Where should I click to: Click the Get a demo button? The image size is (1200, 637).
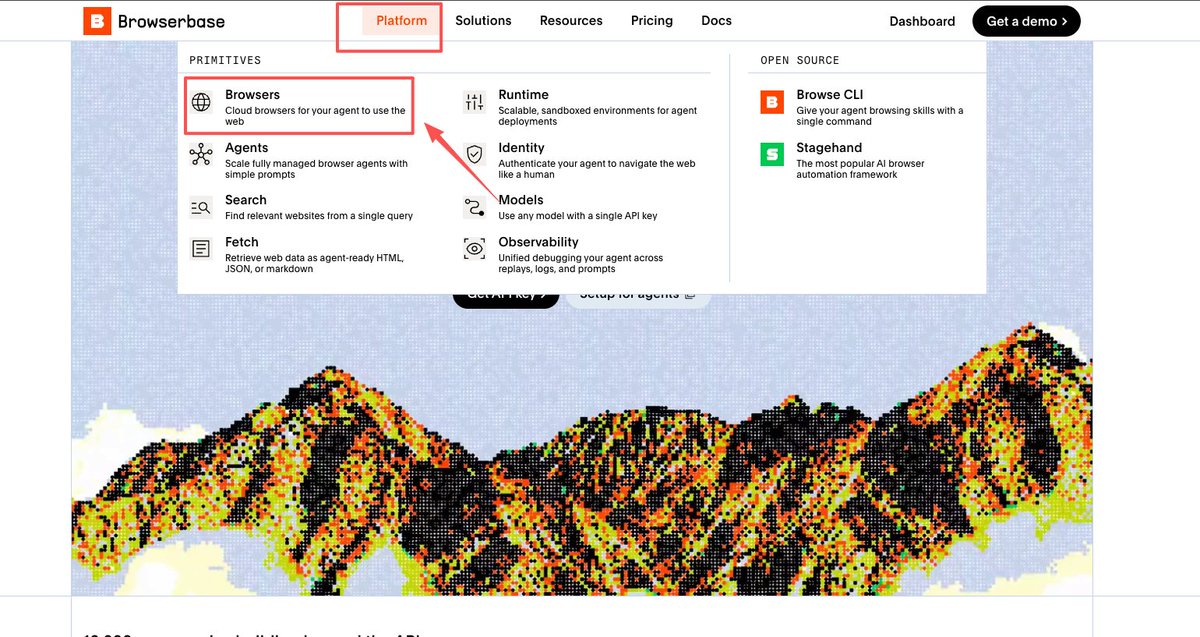tap(1026, 21)
